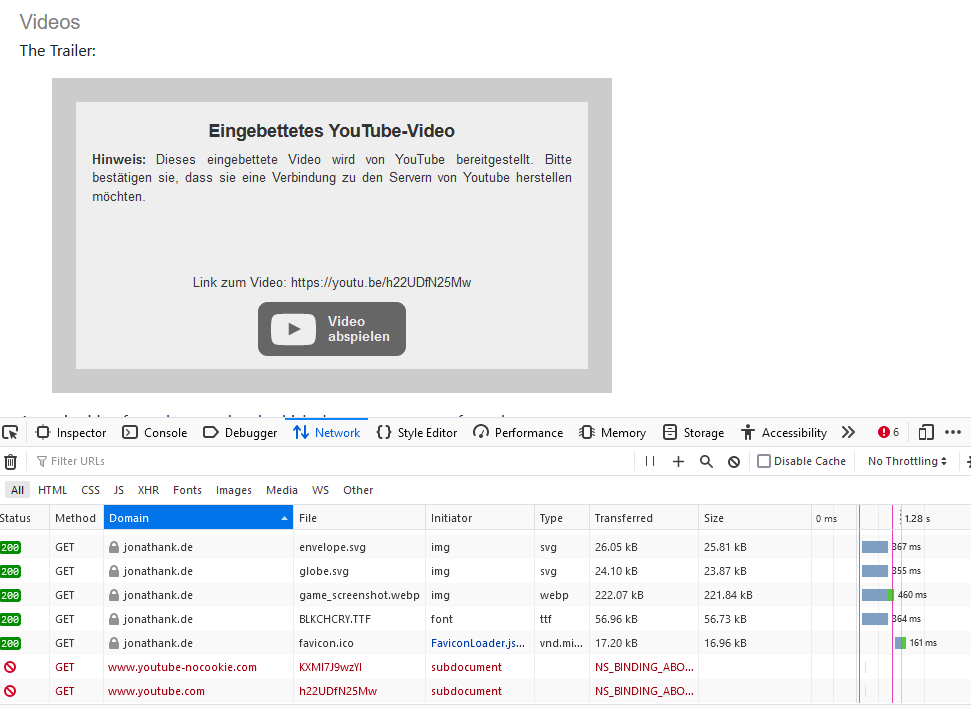Clear network log with trash icon
The image size is (971, 709).
10,462
